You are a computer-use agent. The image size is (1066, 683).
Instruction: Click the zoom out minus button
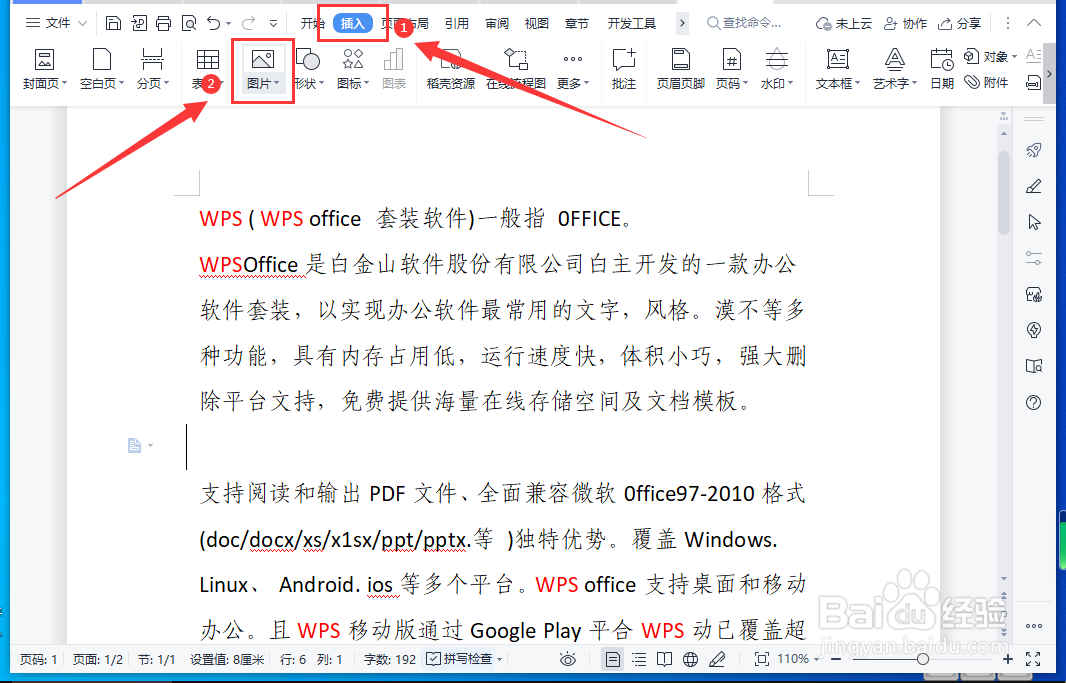[836, 659]
